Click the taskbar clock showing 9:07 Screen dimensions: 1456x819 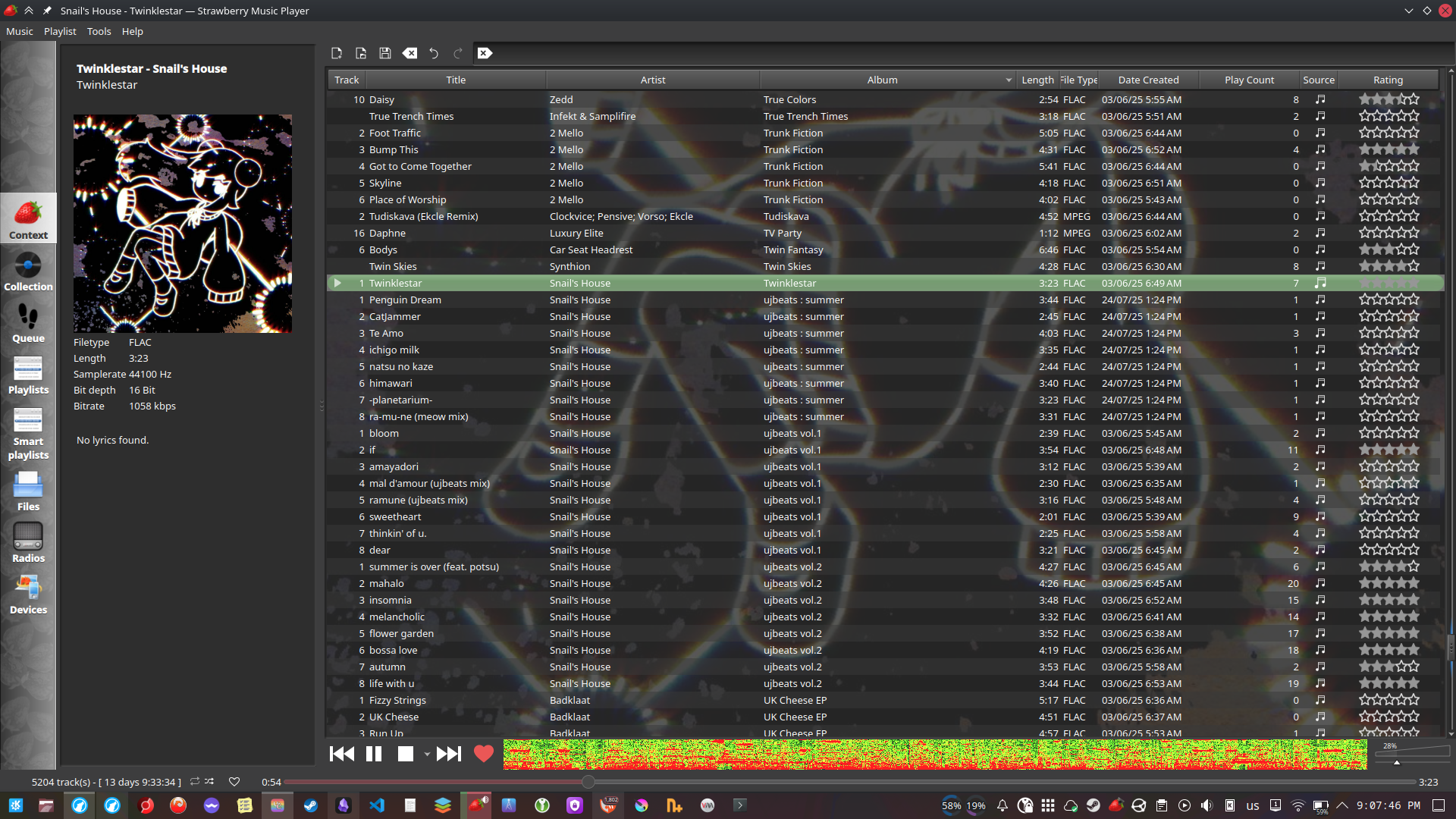tap(1389, 805)
